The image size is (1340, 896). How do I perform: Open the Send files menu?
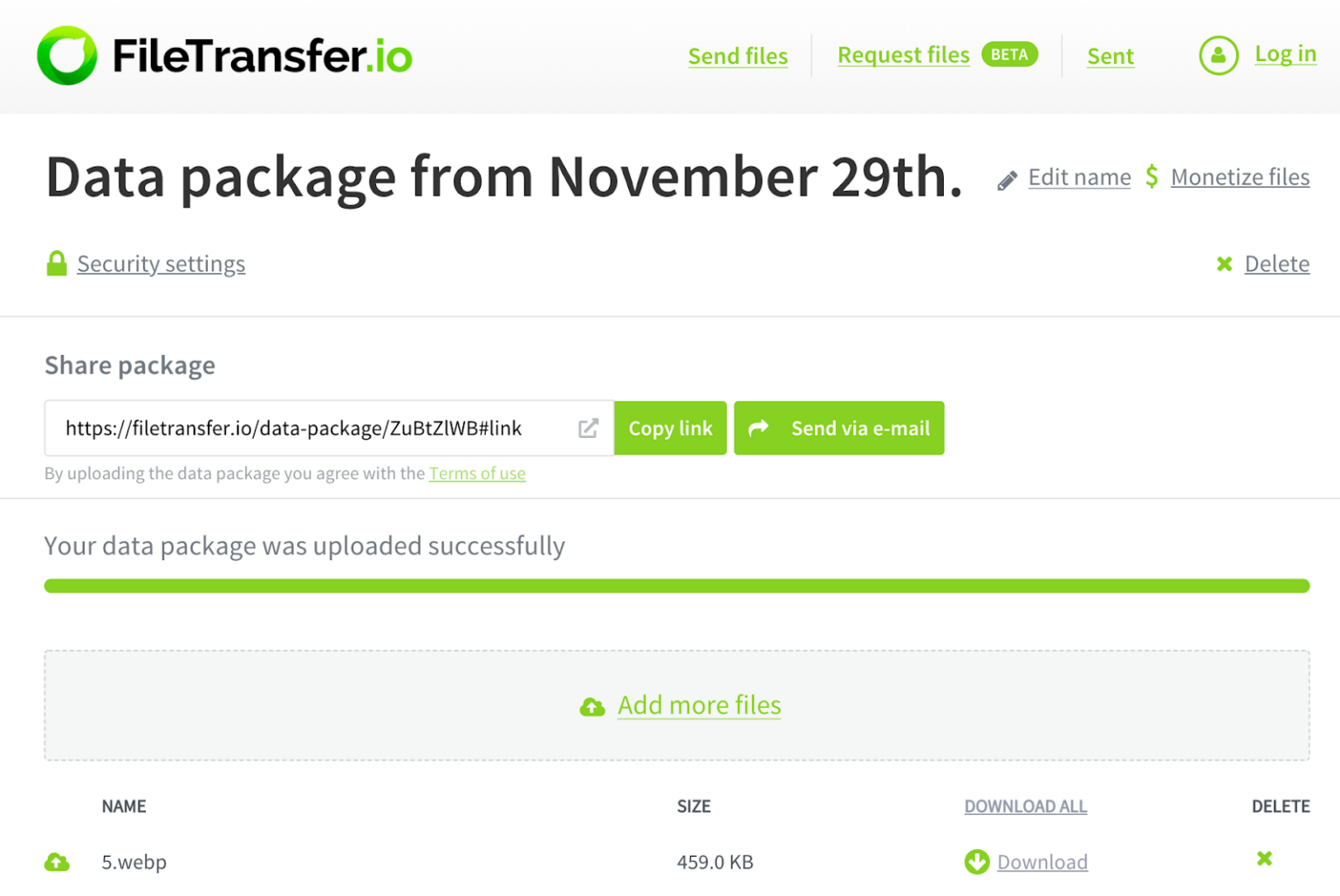point(737,56)
